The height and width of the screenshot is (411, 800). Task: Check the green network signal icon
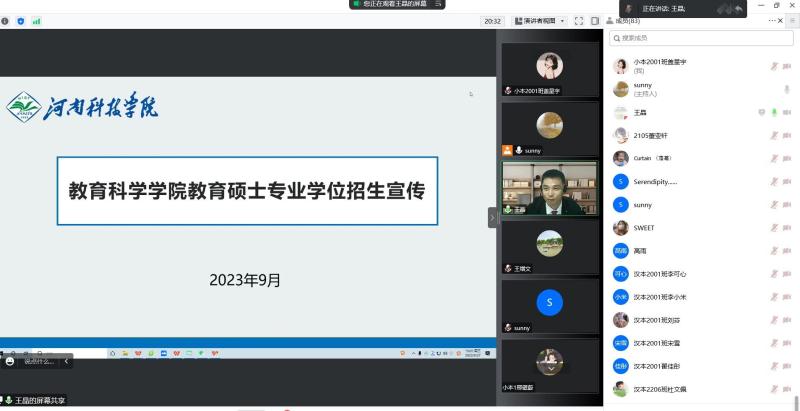click(x=36, y=21)
